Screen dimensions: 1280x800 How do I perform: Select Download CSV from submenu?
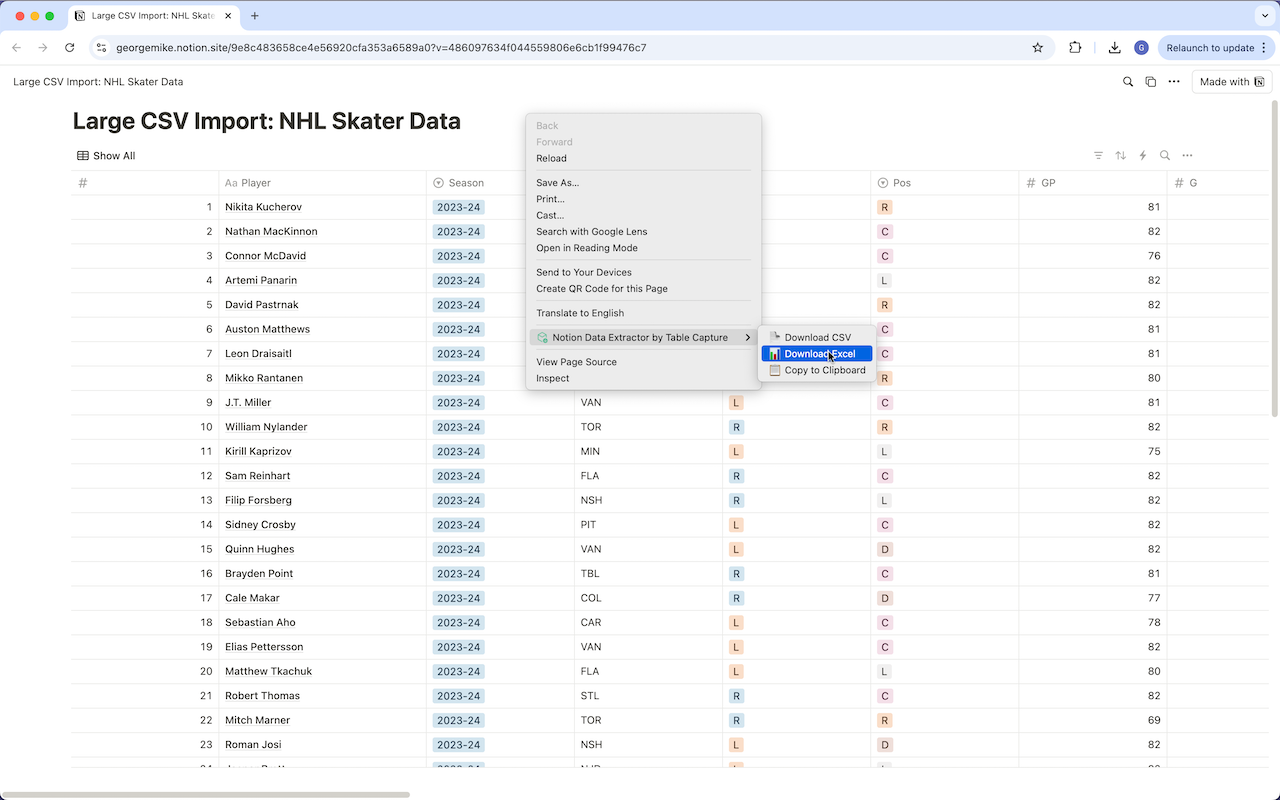point(817,337)
